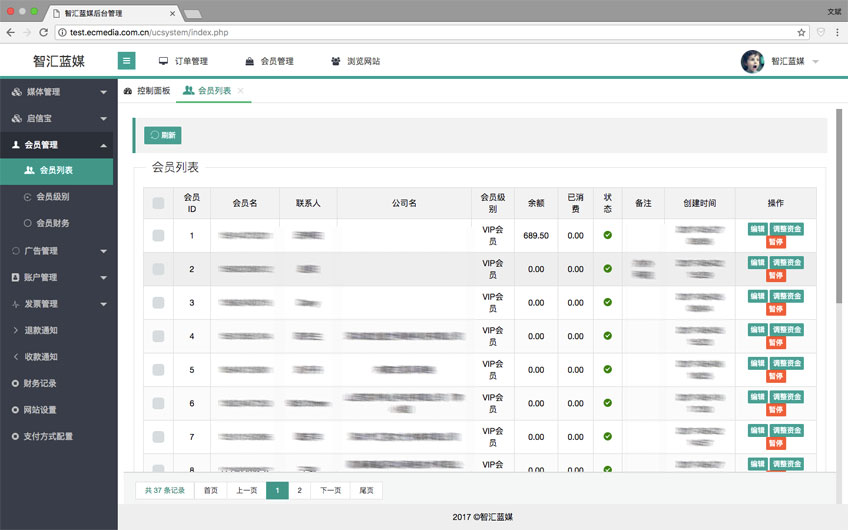Click the green hamburger menu toggle icon

(127, 61)
